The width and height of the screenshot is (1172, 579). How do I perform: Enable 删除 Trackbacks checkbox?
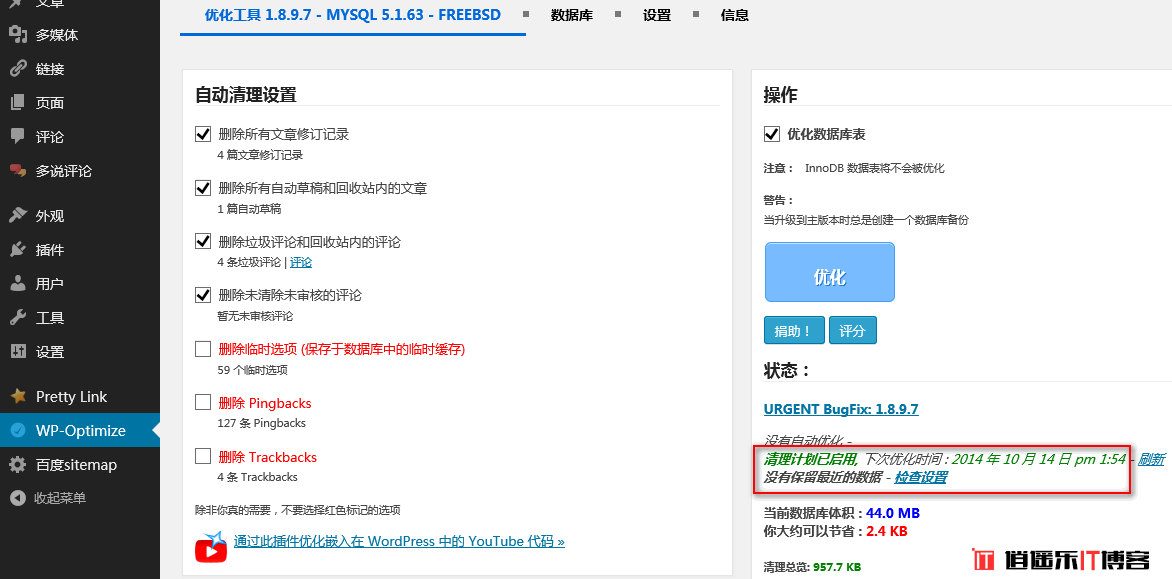point(203,456)
